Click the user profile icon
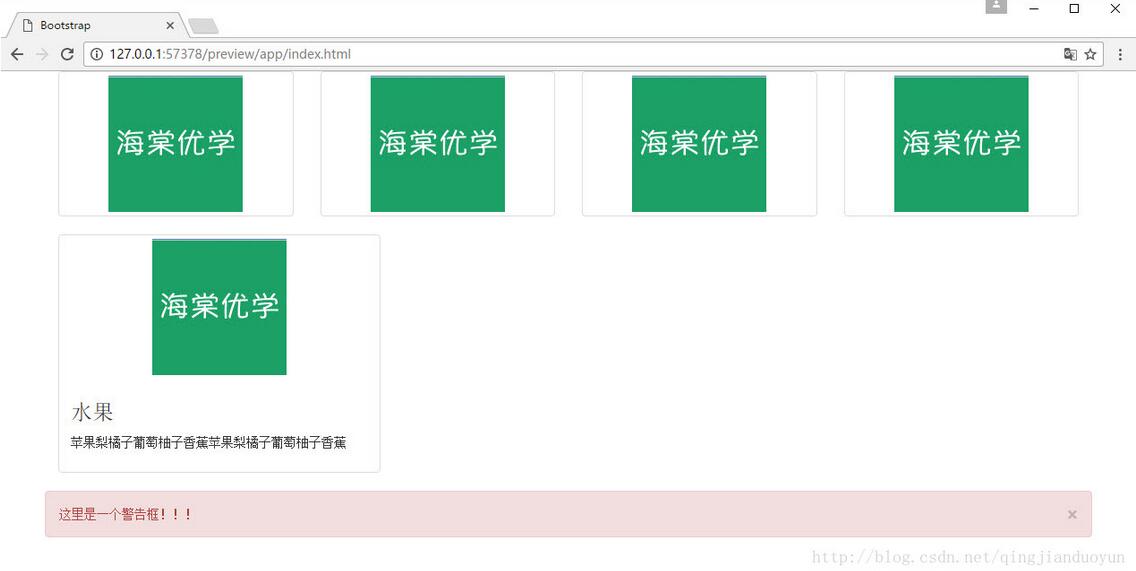 996,7
